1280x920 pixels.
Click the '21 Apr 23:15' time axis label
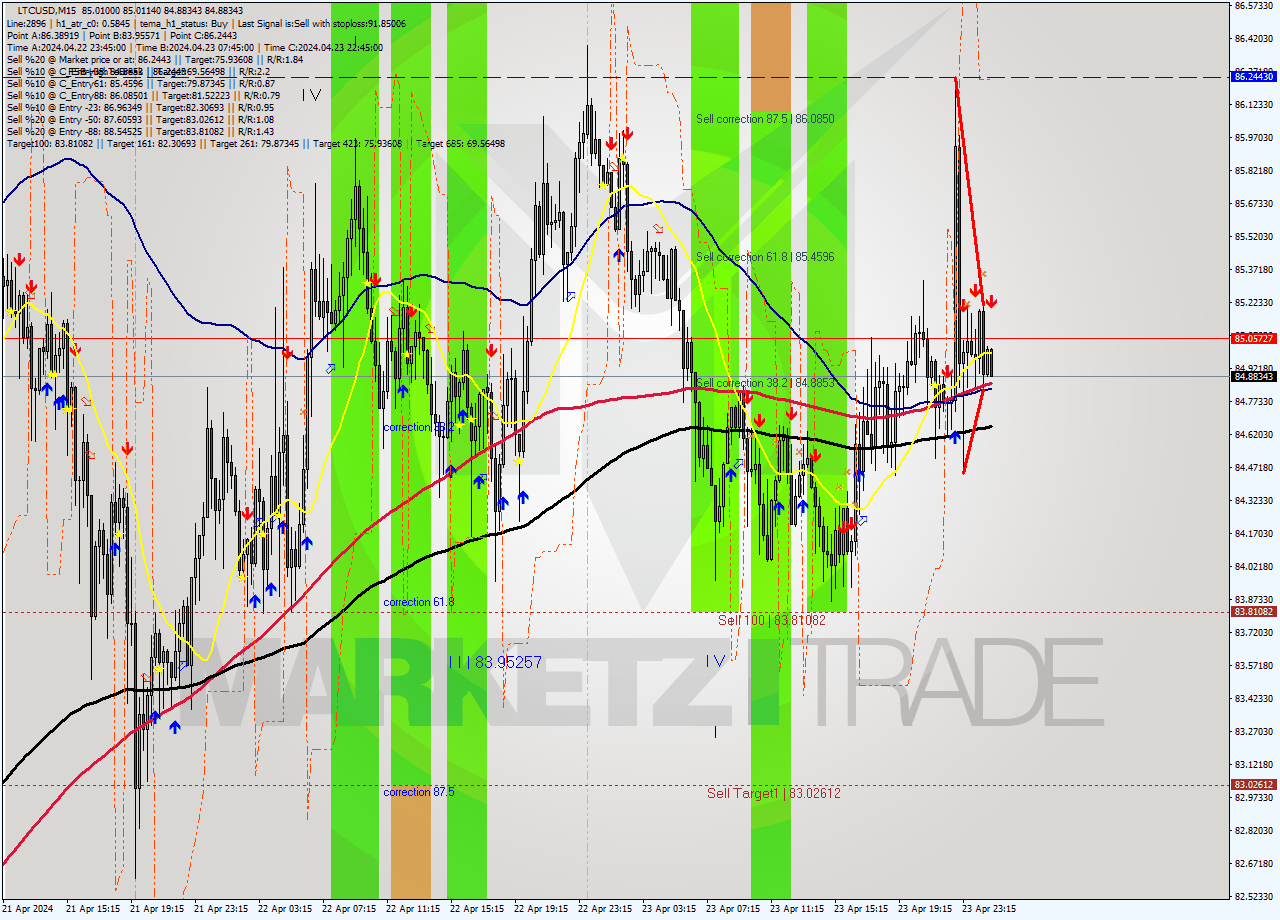click(221, 909)
